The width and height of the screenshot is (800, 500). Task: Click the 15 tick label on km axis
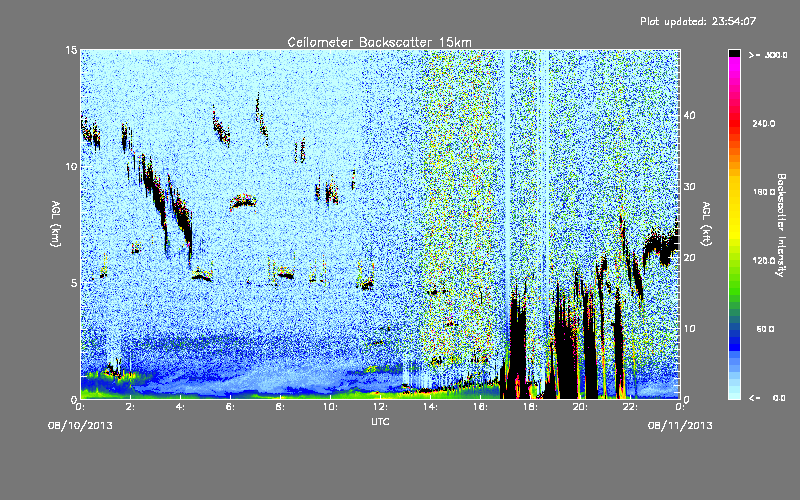[71, 50]
